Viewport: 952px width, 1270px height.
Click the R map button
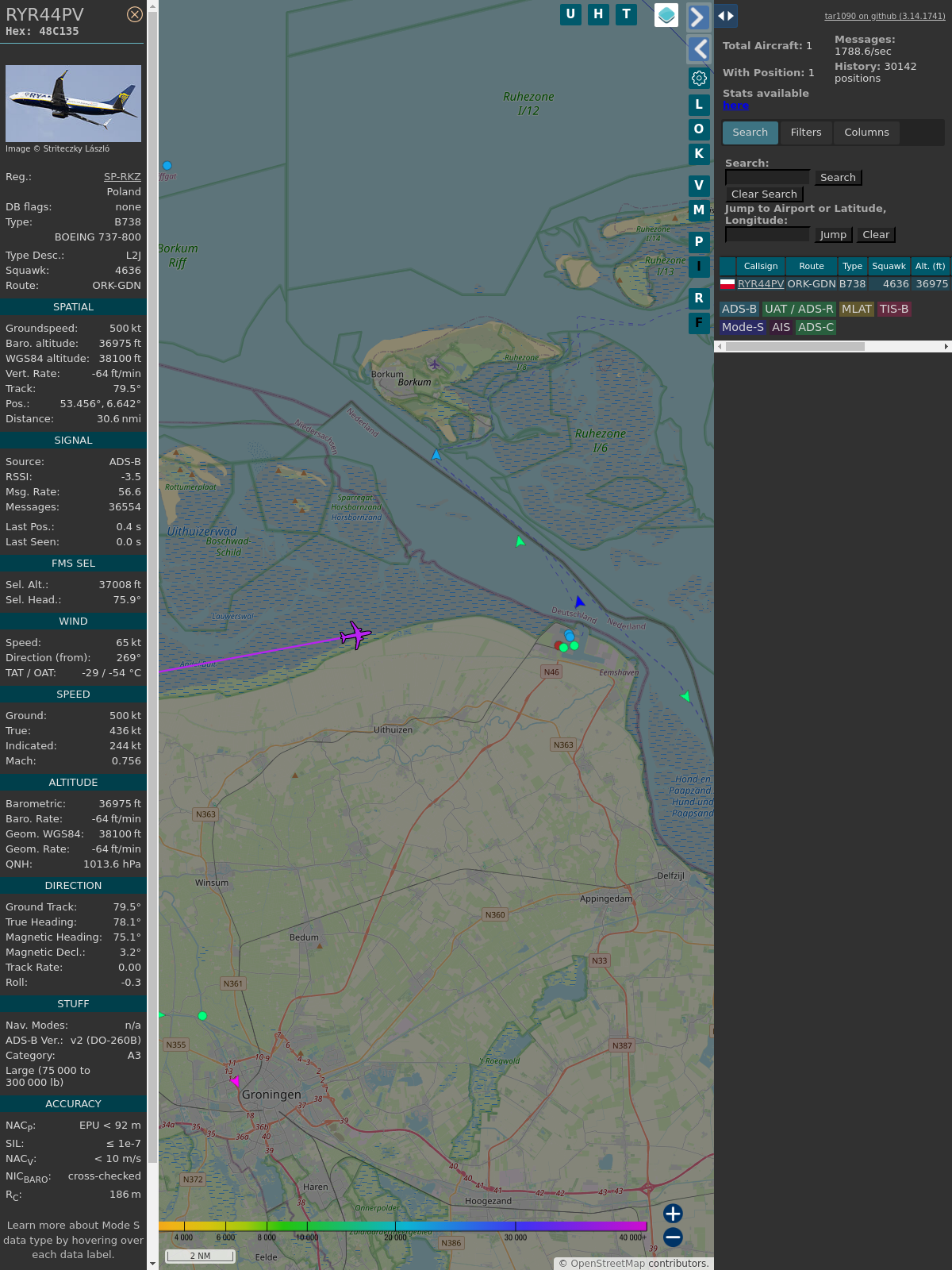pos(699,298)
